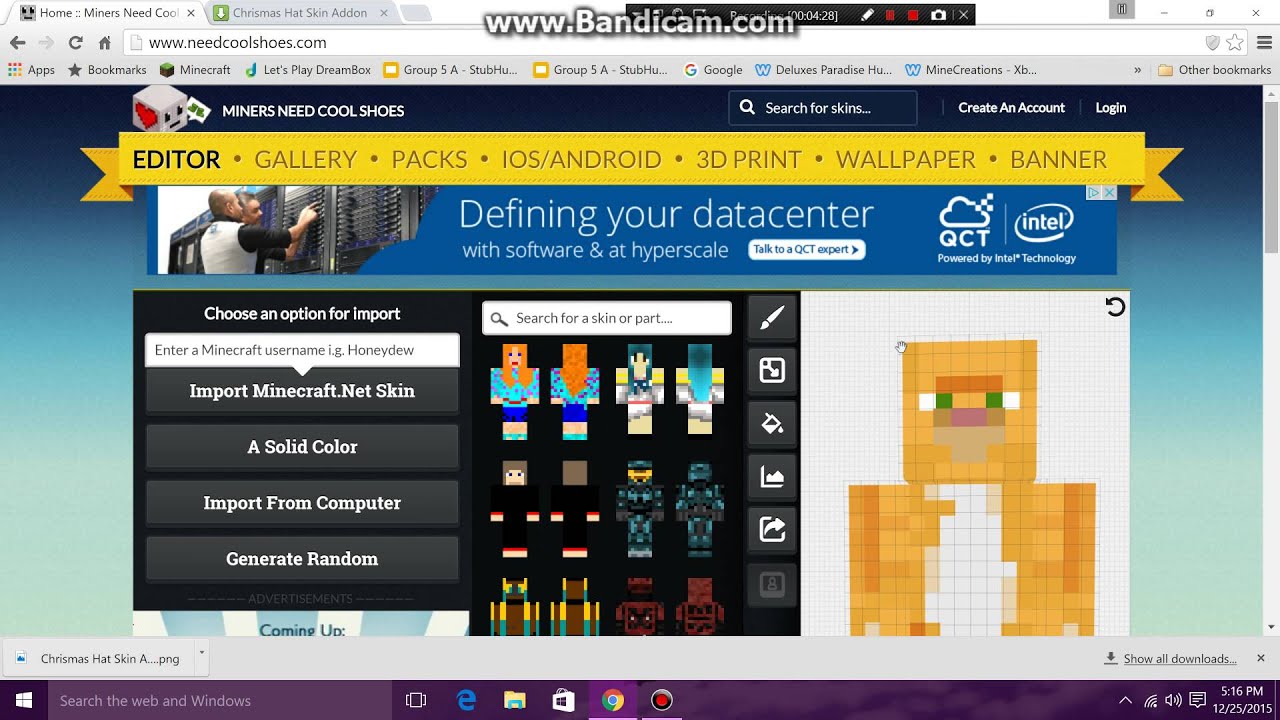Select the Bandicam pencil drawing icon

coord(867,15)
